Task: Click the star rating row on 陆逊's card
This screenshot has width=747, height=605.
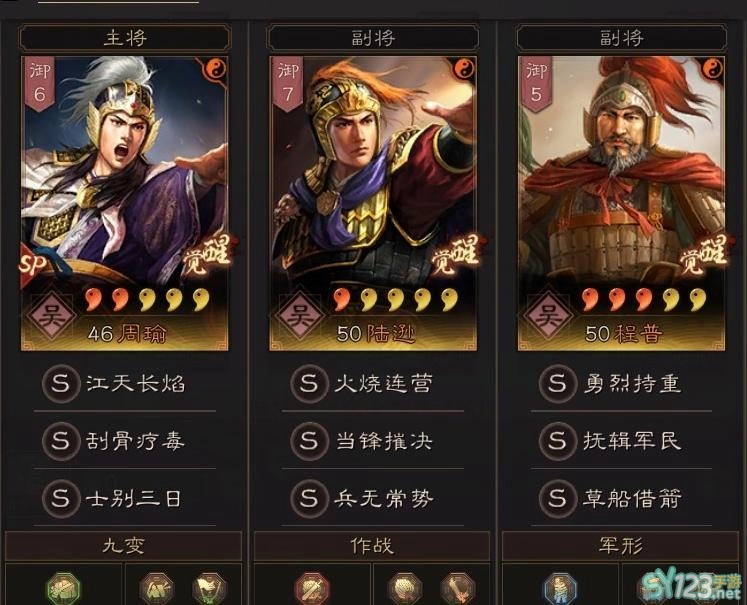Action: coord(395,299)
